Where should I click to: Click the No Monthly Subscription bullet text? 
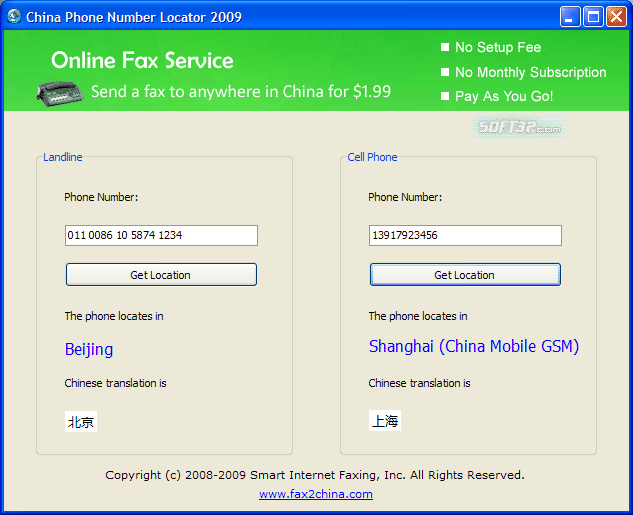pyautogui.click(x=530, y=72)
